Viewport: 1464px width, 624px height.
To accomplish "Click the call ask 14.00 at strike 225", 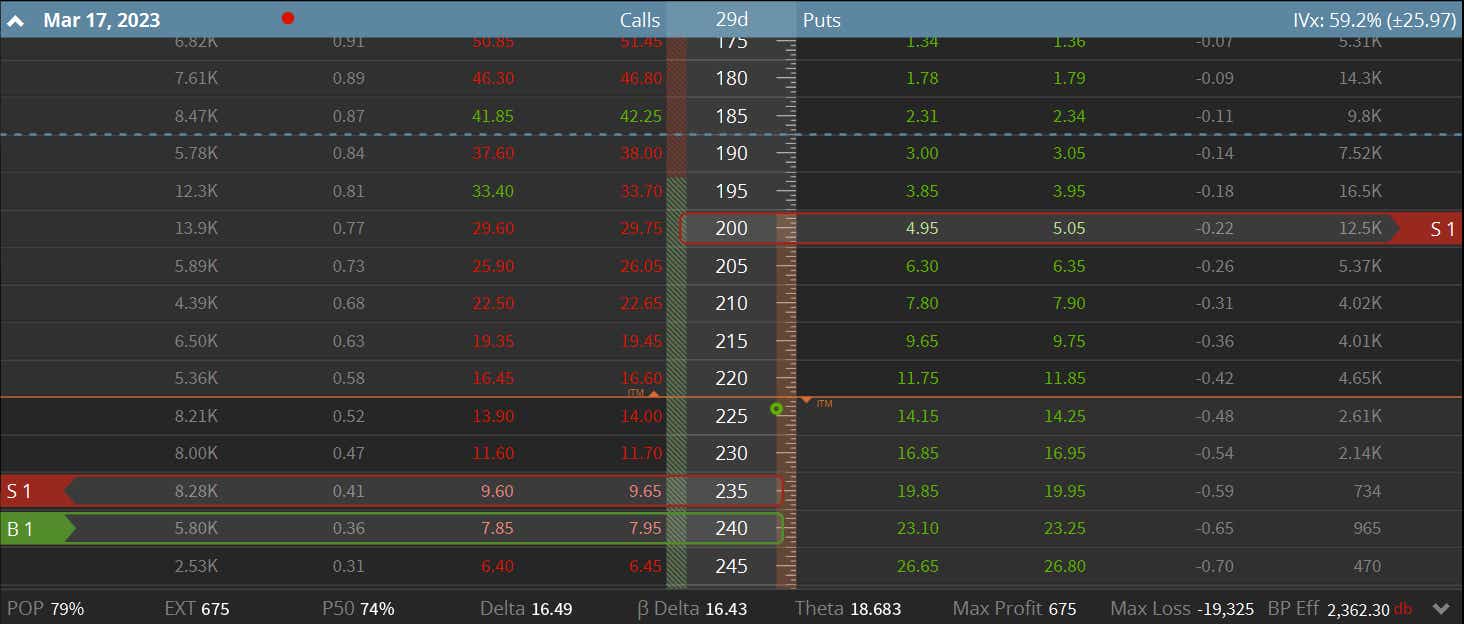I will [x=641, y=416].
